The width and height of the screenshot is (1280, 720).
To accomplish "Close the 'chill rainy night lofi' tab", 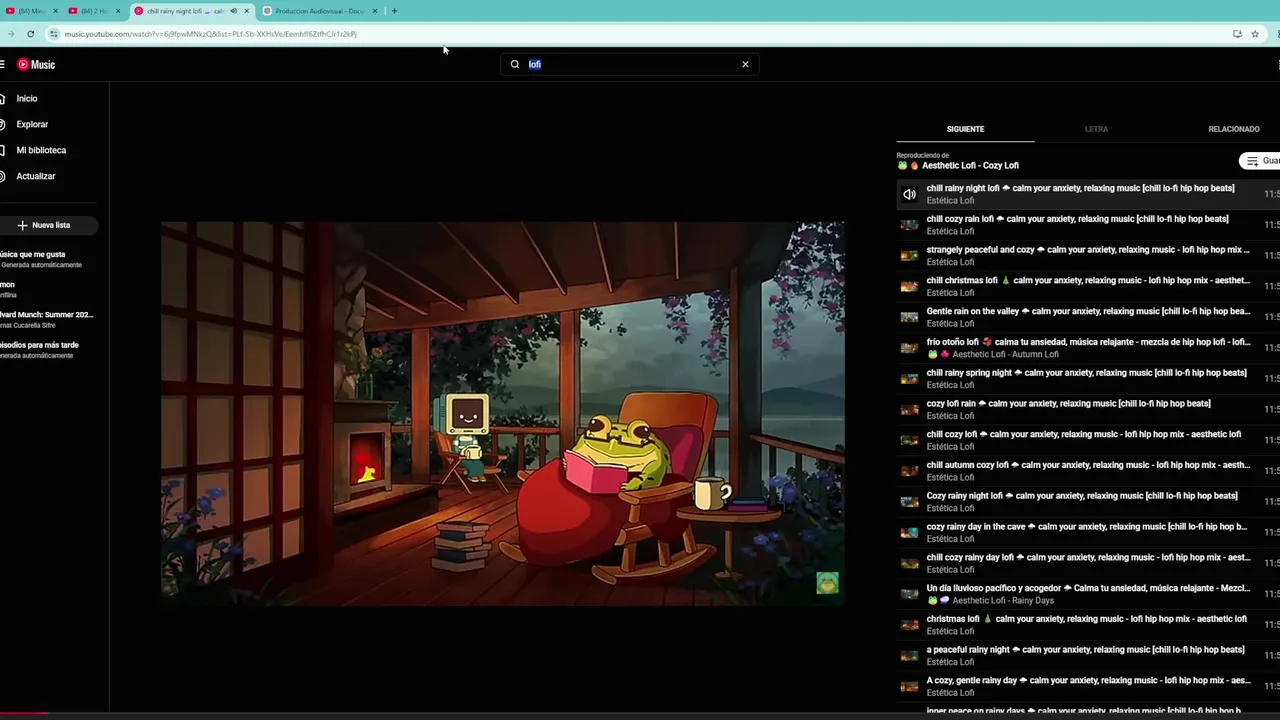I will coord(246,11).
